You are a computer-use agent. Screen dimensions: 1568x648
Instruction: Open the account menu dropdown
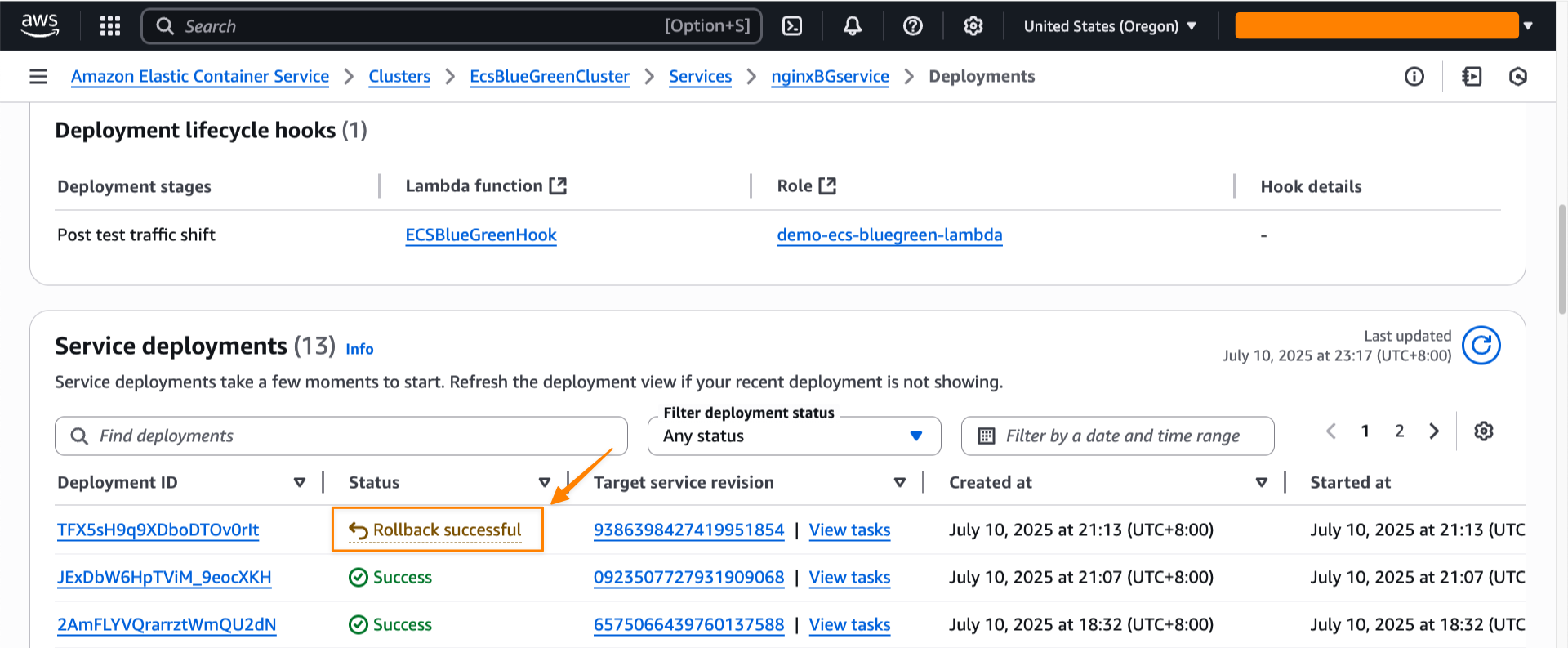coord(1385,25)
